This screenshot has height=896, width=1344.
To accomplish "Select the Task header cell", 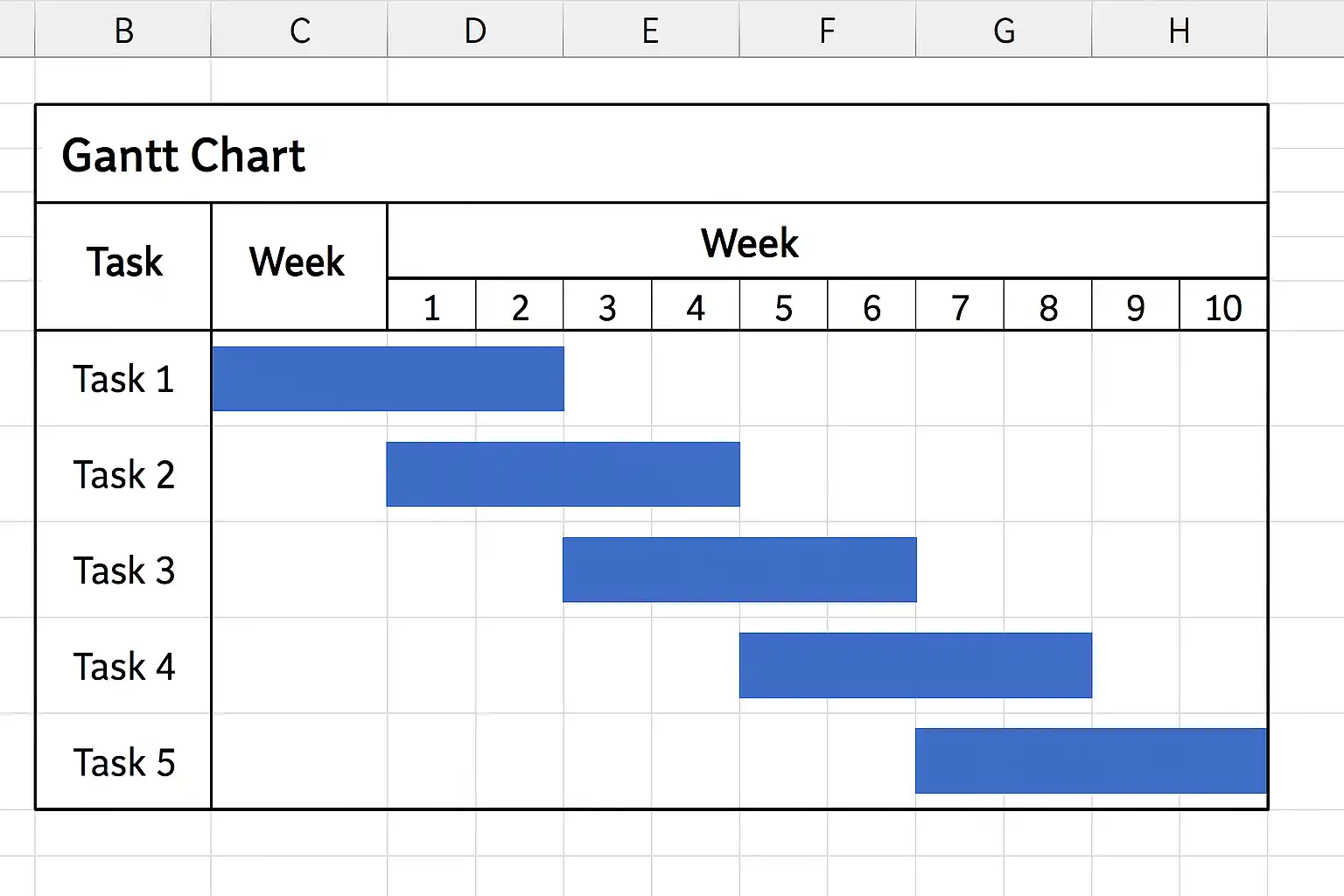I will pos(123,266).
